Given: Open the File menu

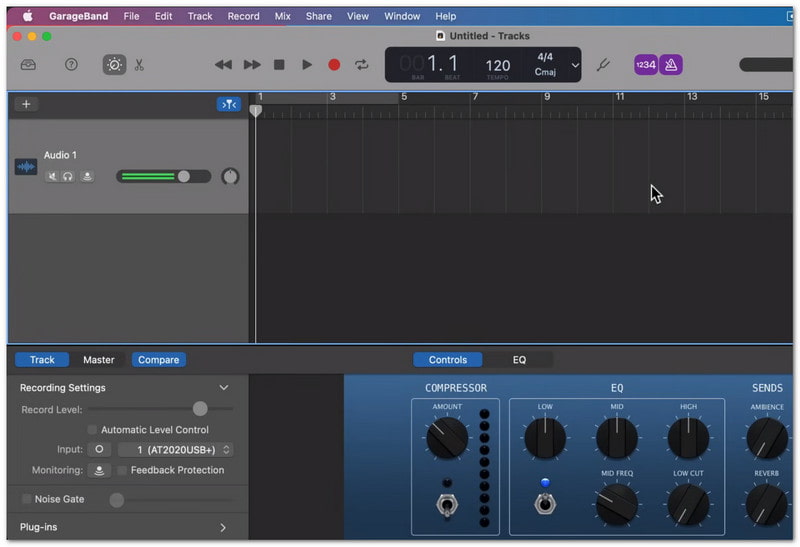Looking at the screenshot, I should pyautogui.click(x=131, y=16).
